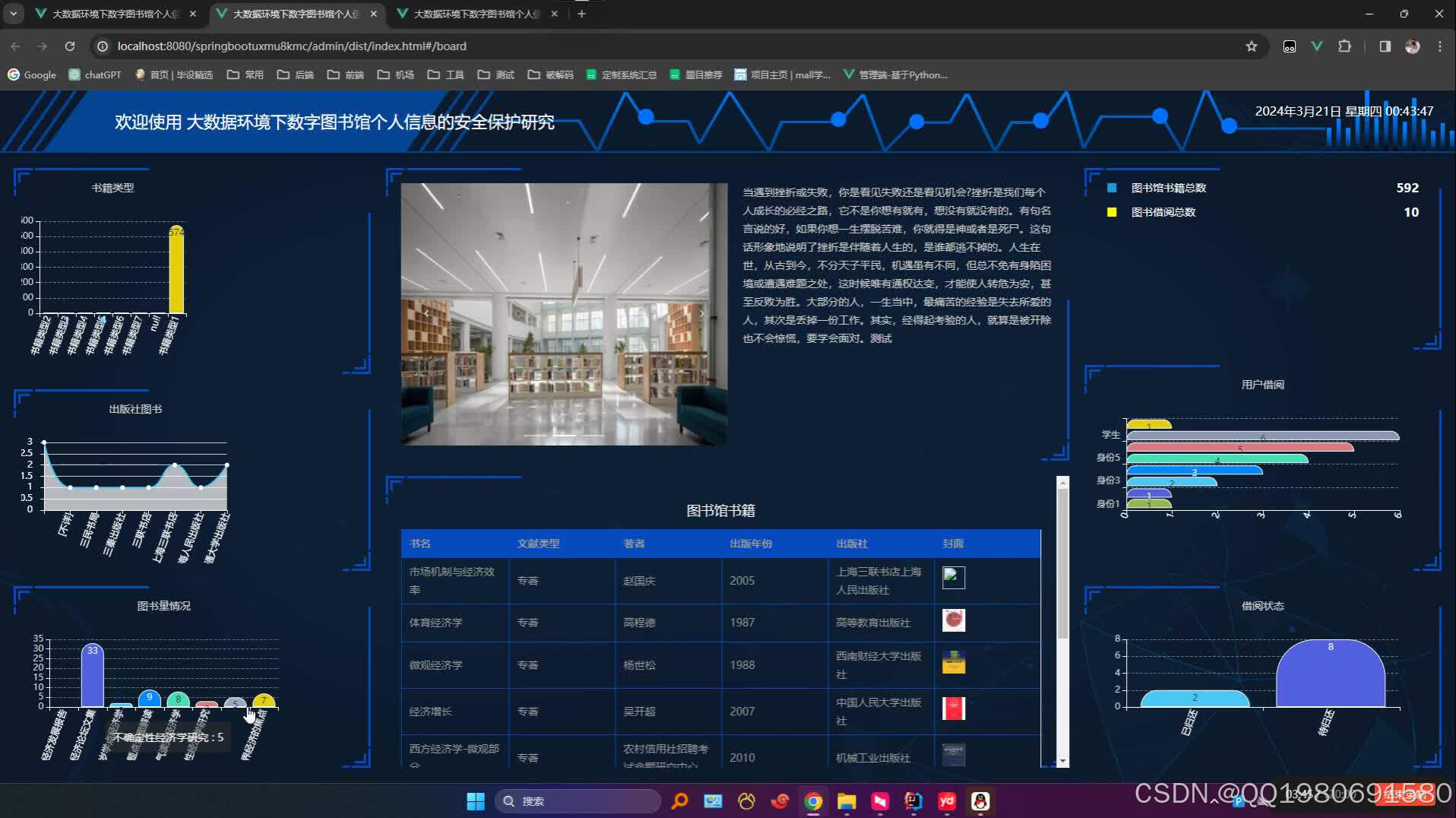
Task: Reload the dashboard page
Action: tap(70, 46)
